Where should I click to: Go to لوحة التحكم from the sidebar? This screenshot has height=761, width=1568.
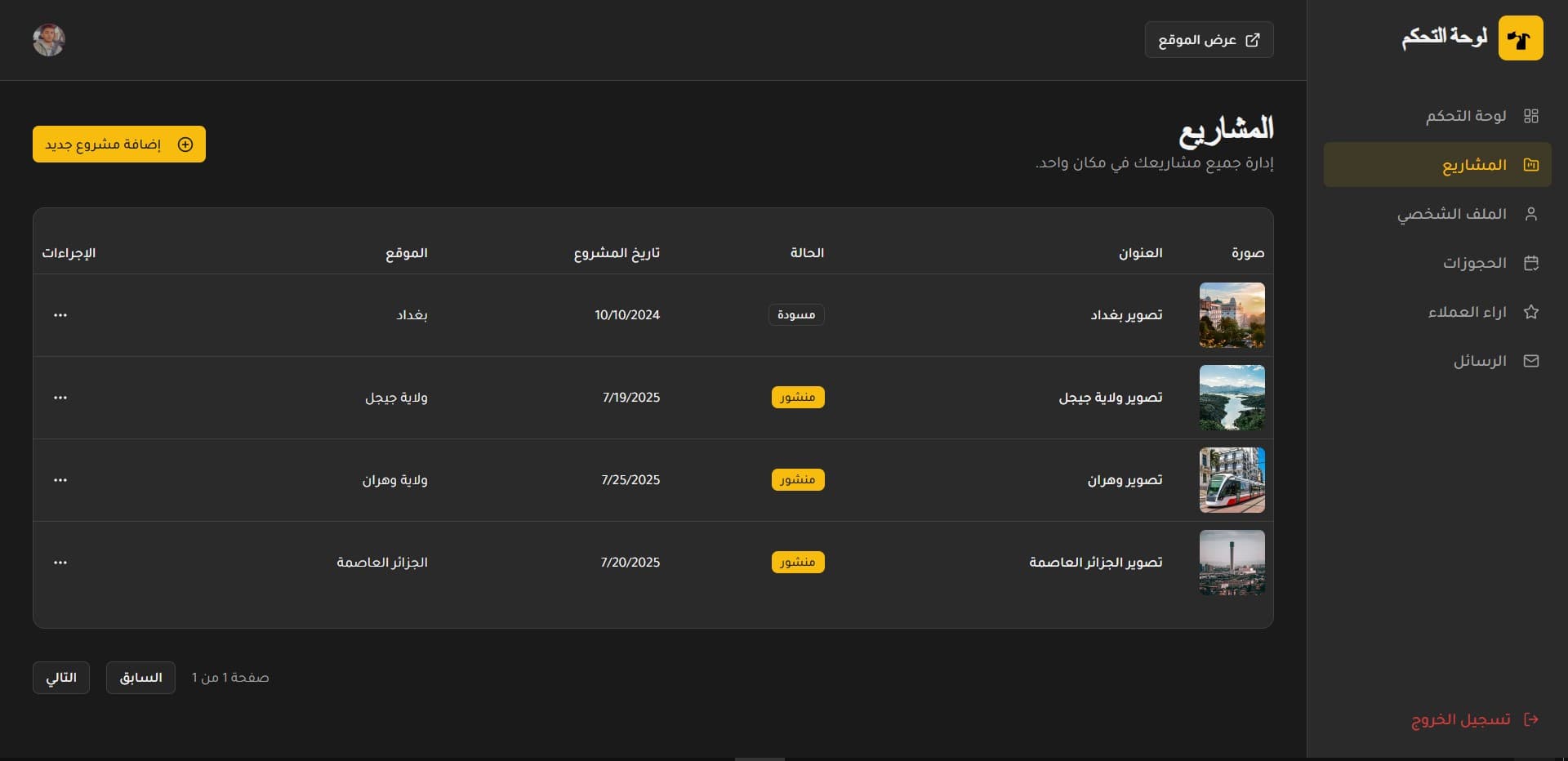[1466, 115]
